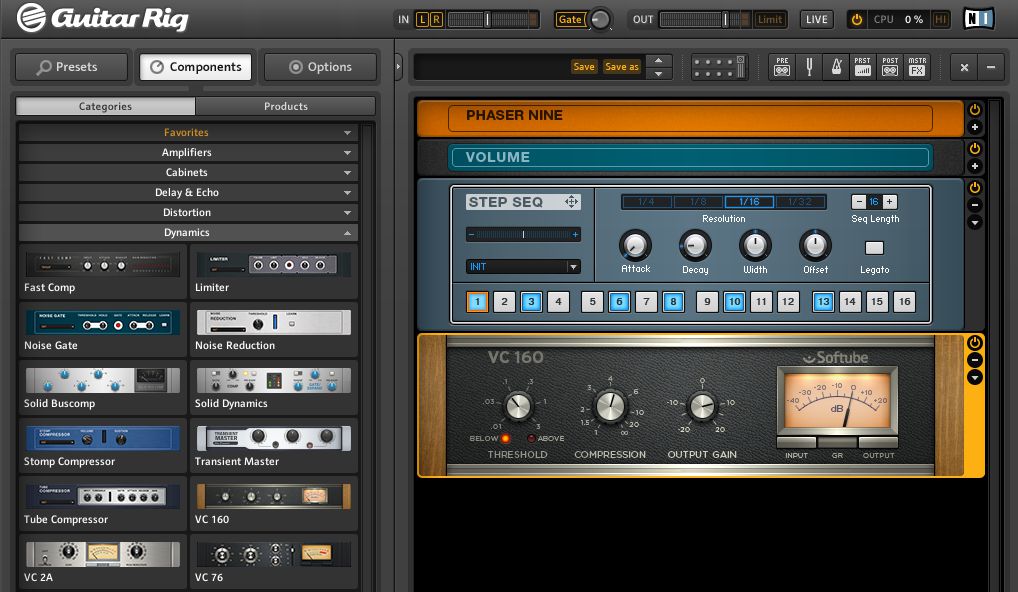Viewport: 1018px width, 592px height.
Task: Set resolution to 1/8
Action: pyautogui.click(x=699, y=202)
